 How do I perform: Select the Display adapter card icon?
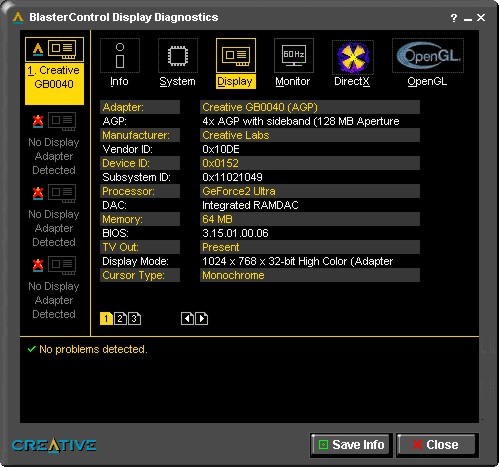pyautogui.click(x=236, y=56)
